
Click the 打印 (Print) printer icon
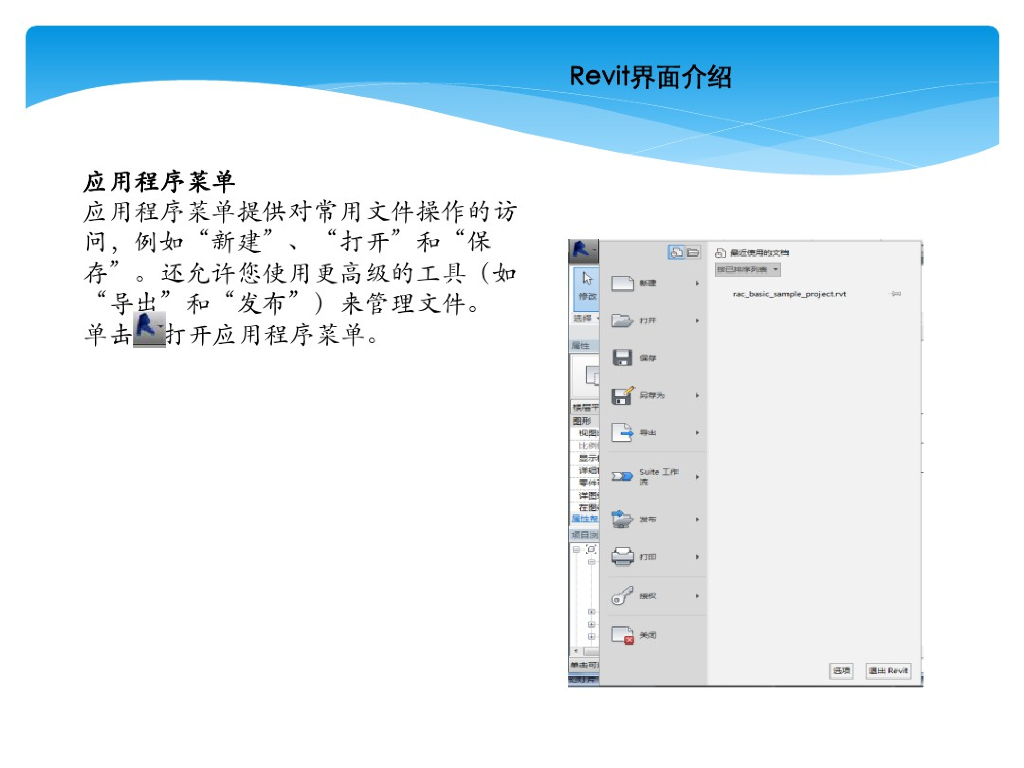tap(622, 556)
